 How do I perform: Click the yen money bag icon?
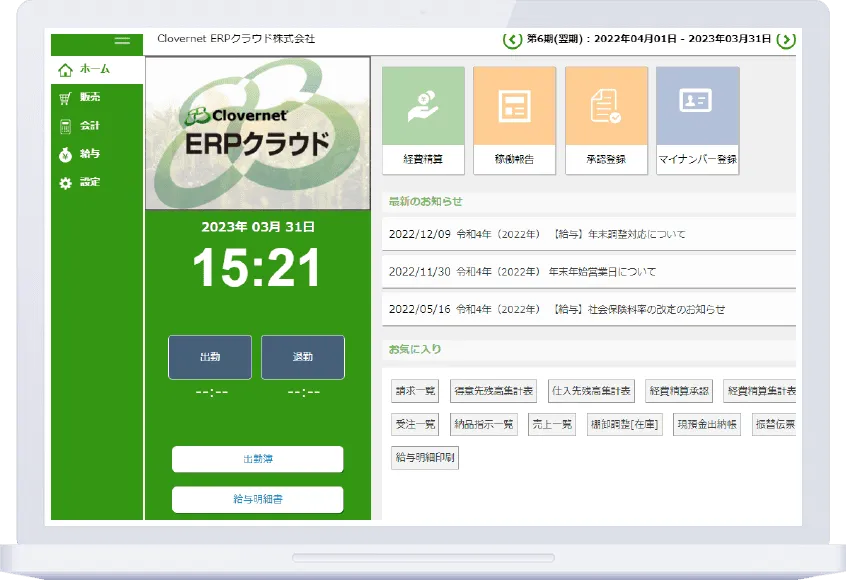[65, 155]
